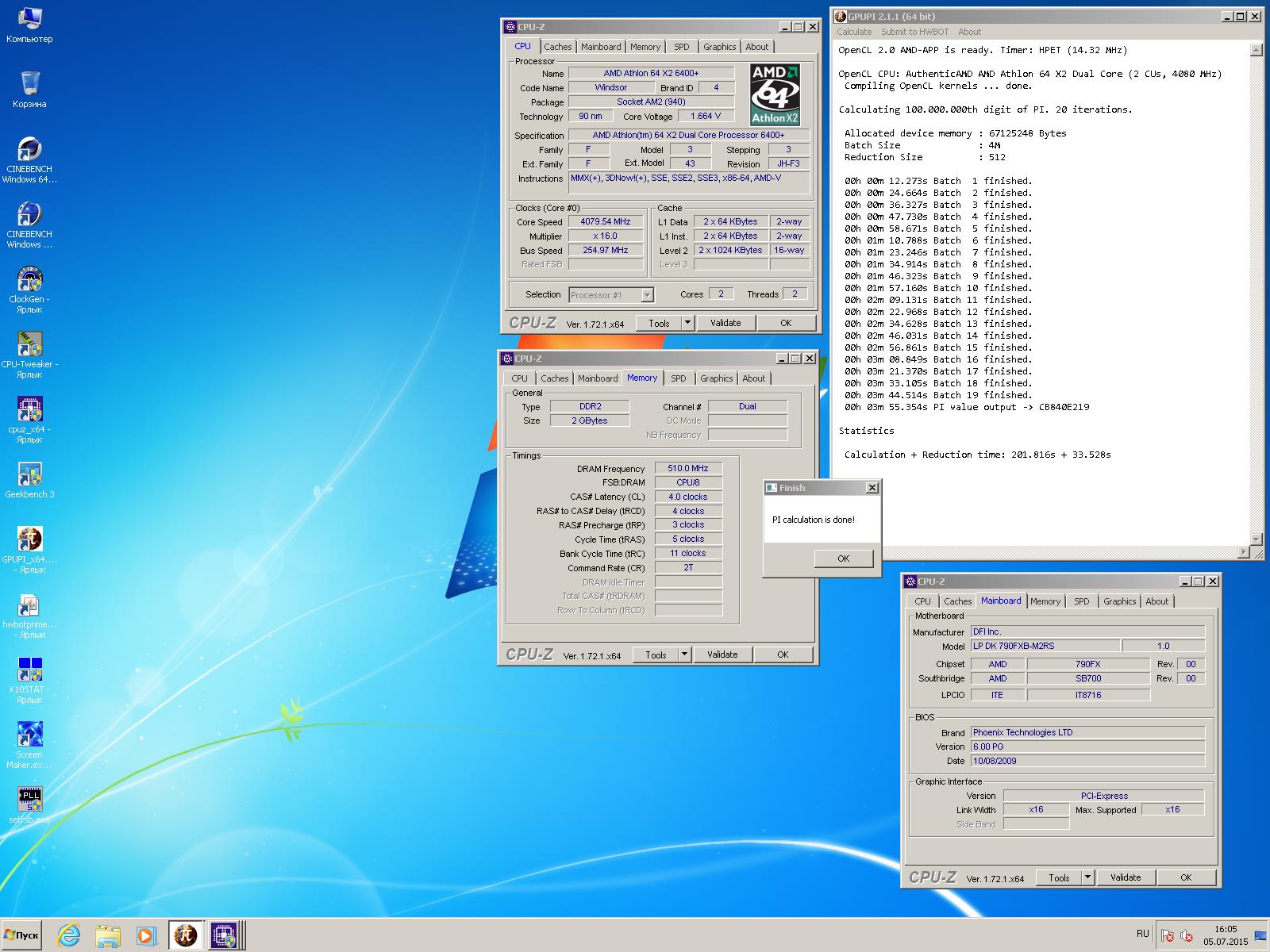Image resolution: width=1270 pixels, height=952 pixels.
Task: Launch GPUPI_x64 shortcut on desktop
Action: tap(29, 550)
